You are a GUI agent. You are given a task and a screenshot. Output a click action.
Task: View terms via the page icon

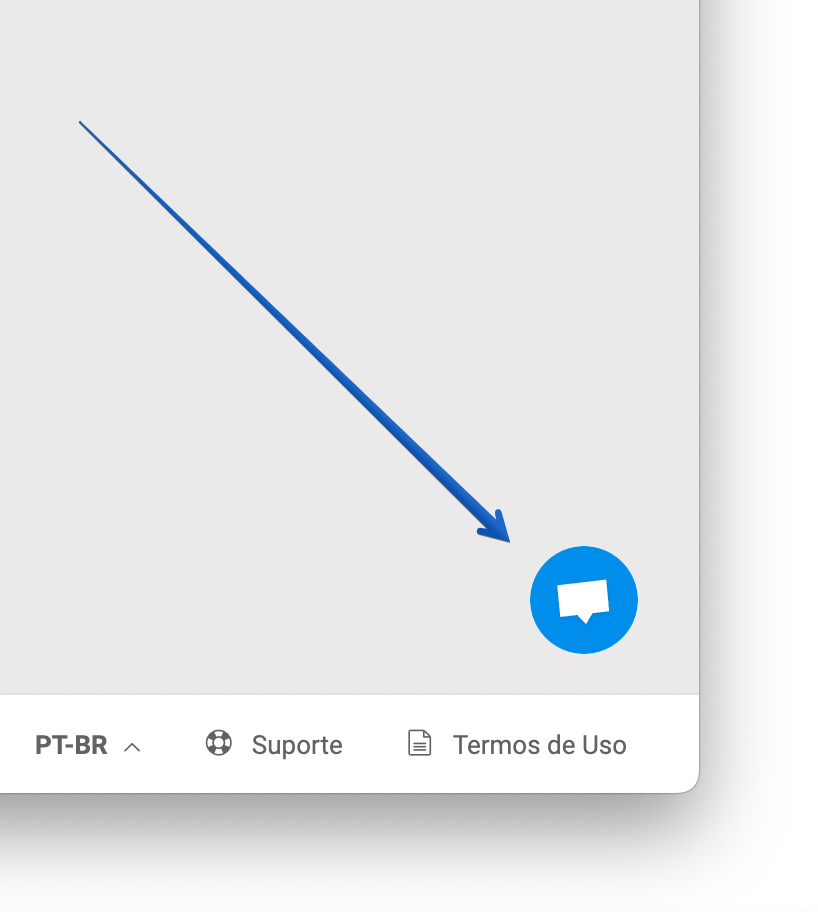coord(419,743)
